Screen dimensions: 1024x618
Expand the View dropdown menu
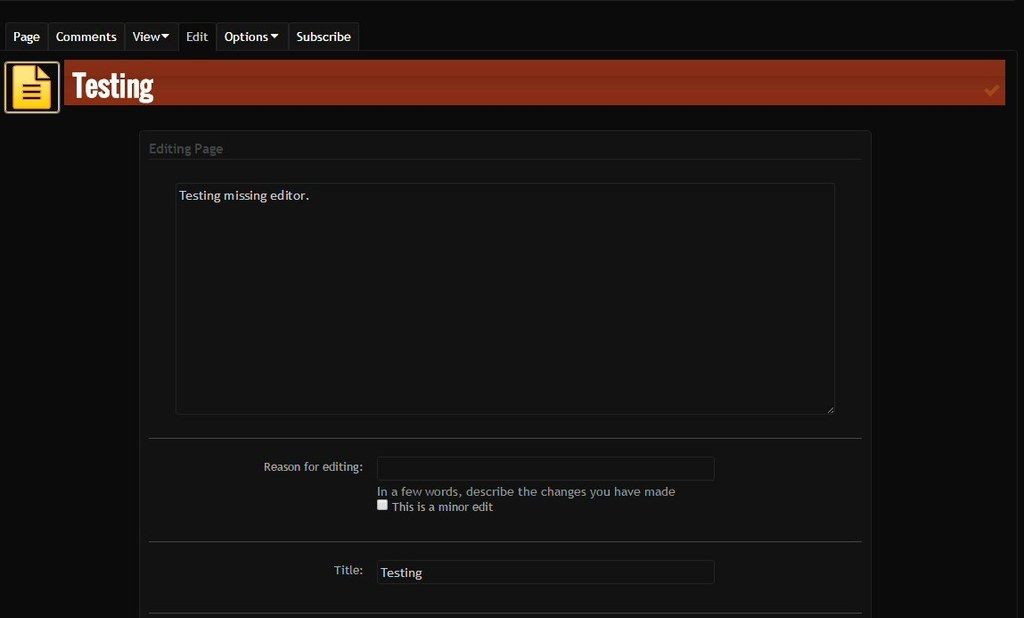point(150,37)
